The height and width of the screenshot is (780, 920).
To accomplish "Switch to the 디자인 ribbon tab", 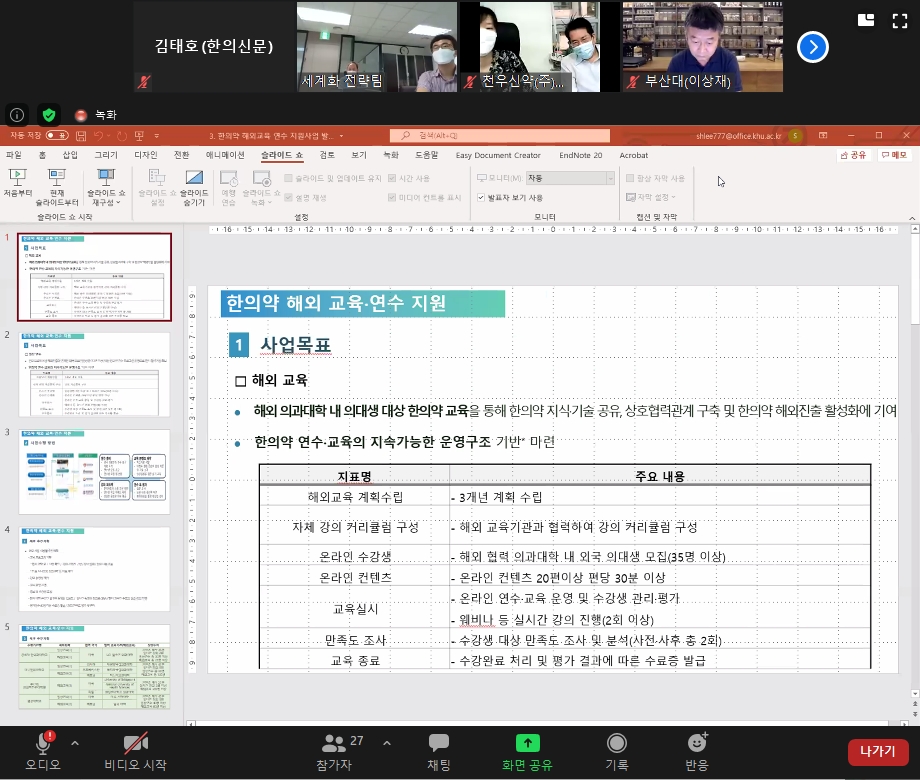I will click(x=146, y=155).
